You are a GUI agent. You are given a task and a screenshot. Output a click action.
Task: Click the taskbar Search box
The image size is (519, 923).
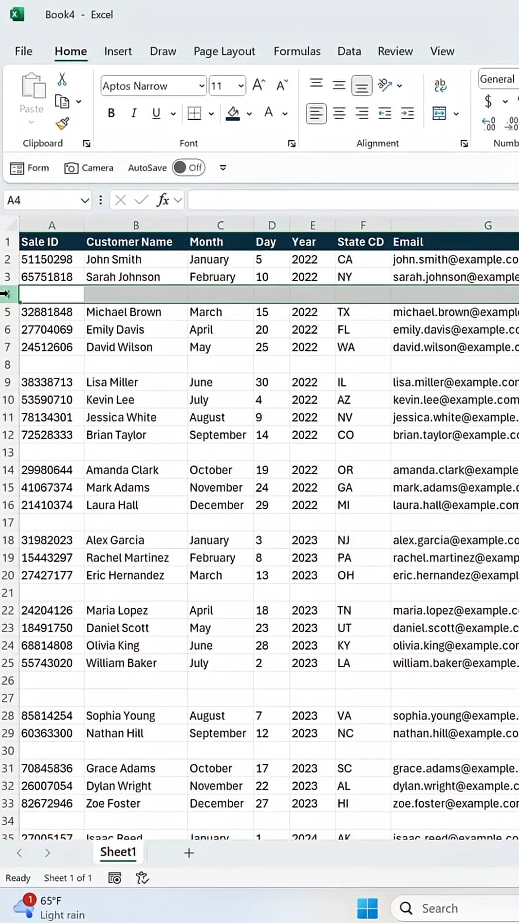click(x=455, y=908)
